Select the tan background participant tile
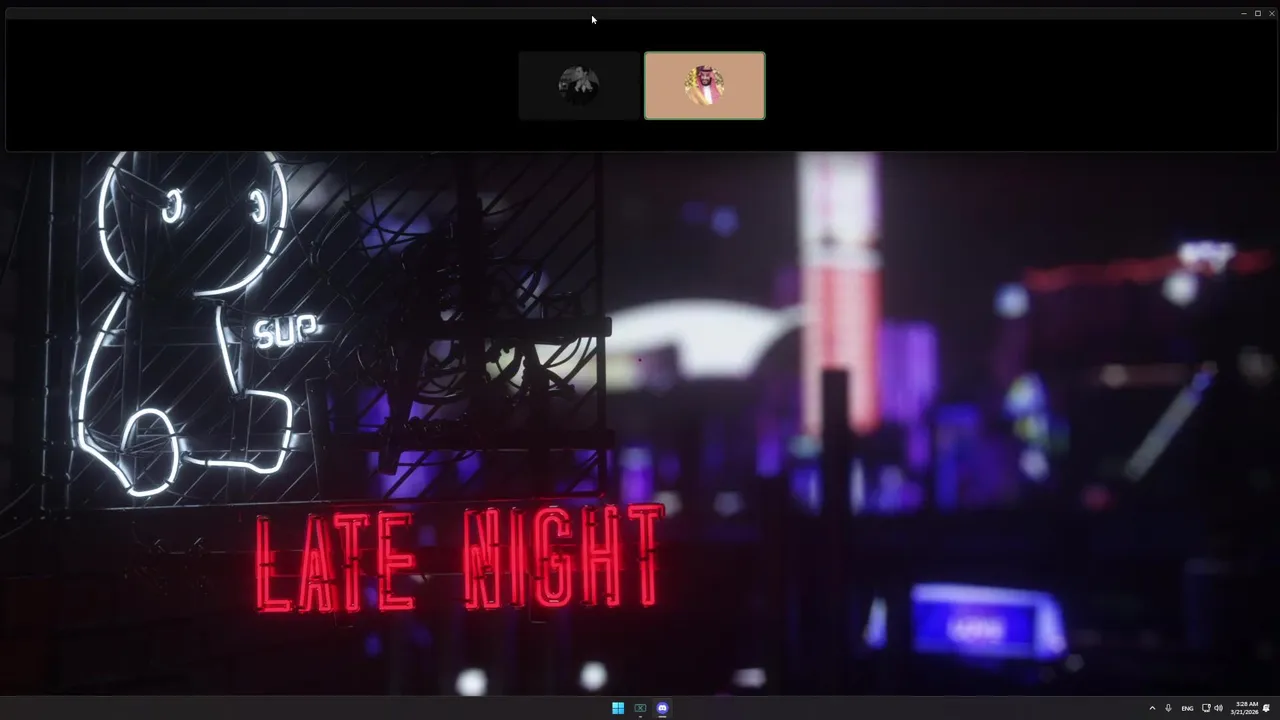This screenshot has height=720, width=1280. pos(705,86)
